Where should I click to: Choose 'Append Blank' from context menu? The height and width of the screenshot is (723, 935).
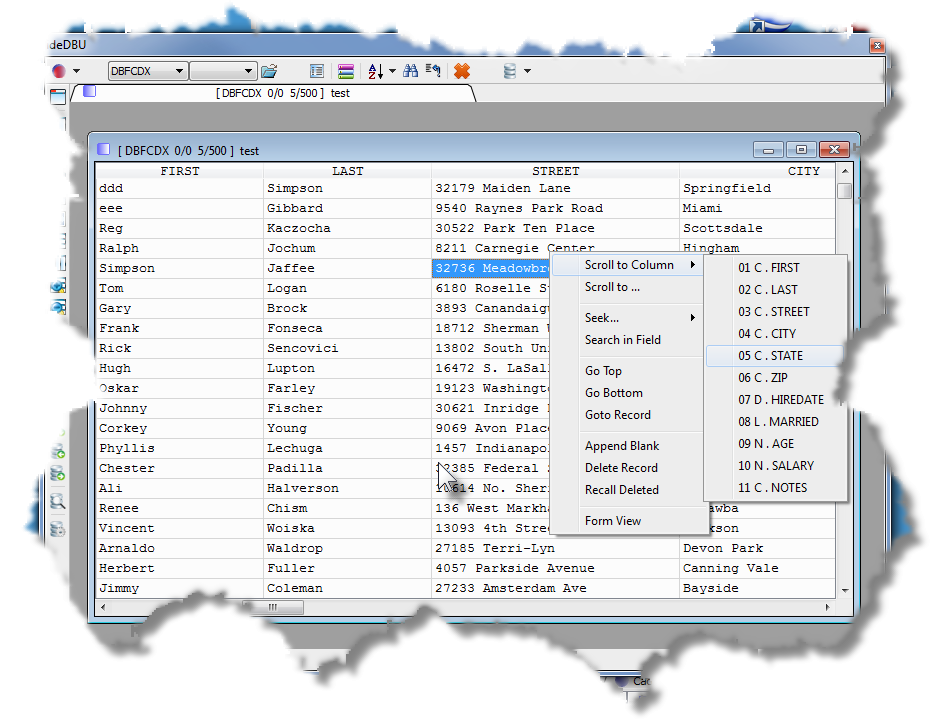point(621,446)
